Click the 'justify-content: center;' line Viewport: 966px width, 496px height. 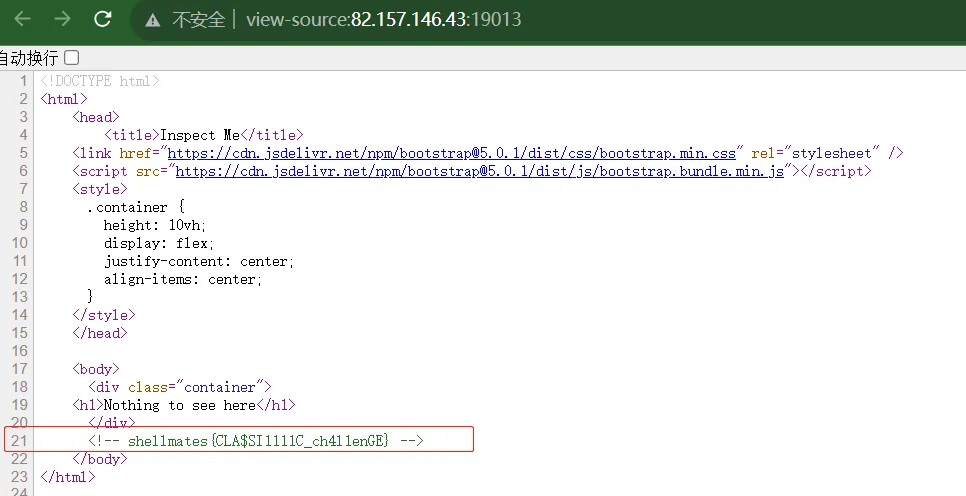point(199,261)
